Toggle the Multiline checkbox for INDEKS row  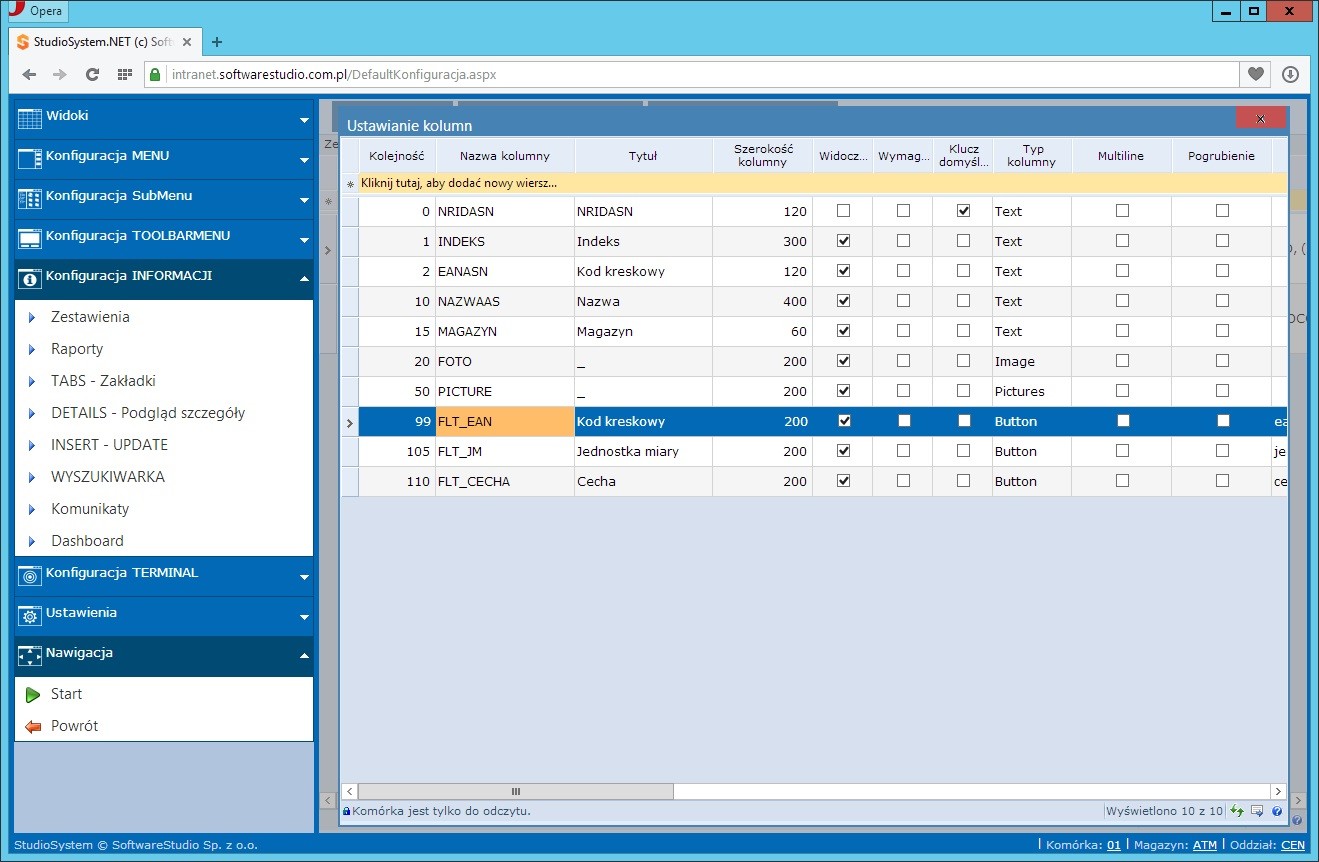(x=1122, y=241)
